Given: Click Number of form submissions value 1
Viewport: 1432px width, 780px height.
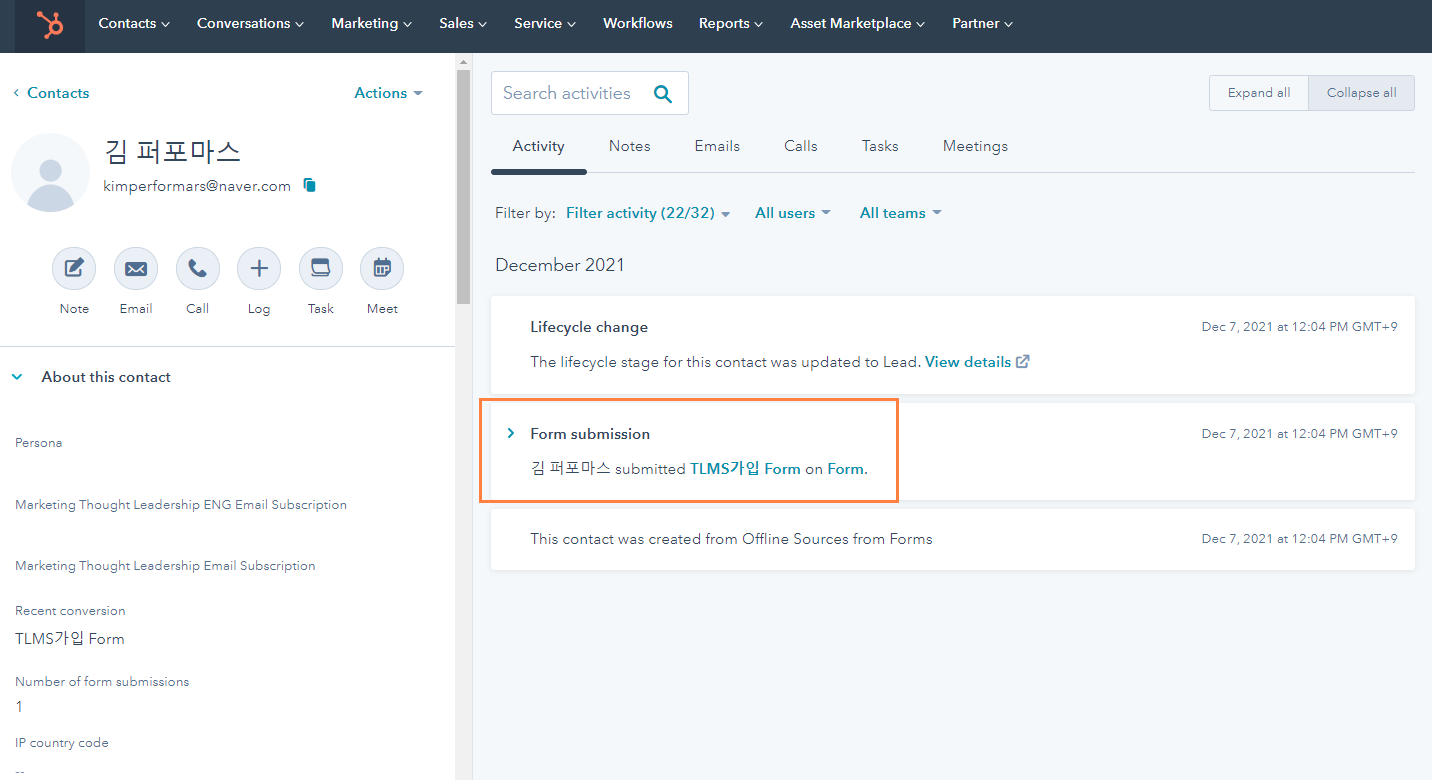Looking at the screenshot, I should [19, 707].
